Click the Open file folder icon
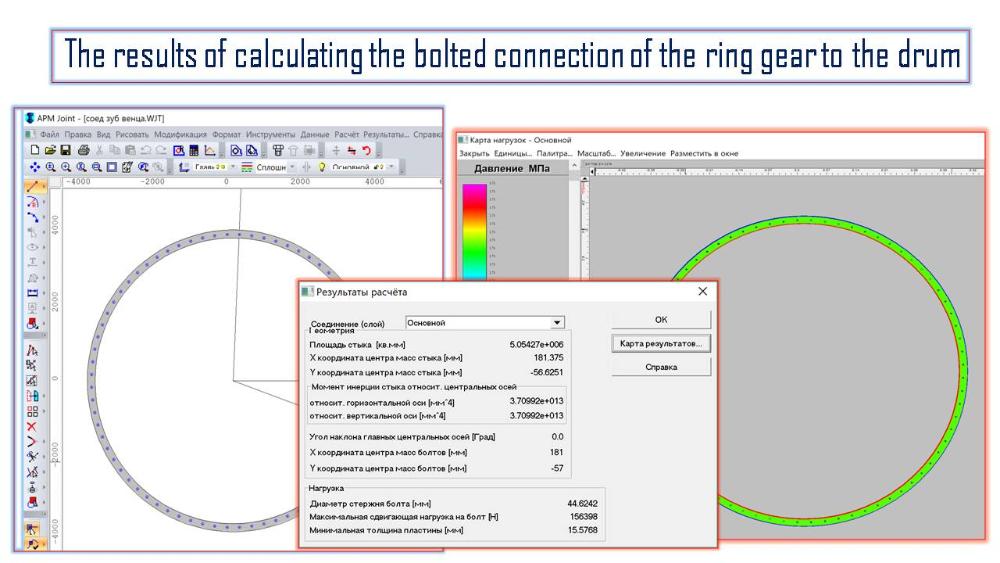The height and width of the screenshot is (563, 1000). pos(49,150)
